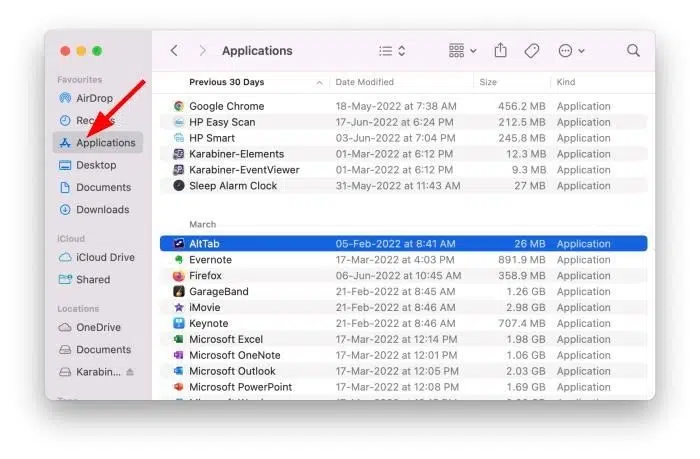Select the Sleep Alarm Clock name text
This screenshot has width=700, height=459.
click(x=233, y=186)
